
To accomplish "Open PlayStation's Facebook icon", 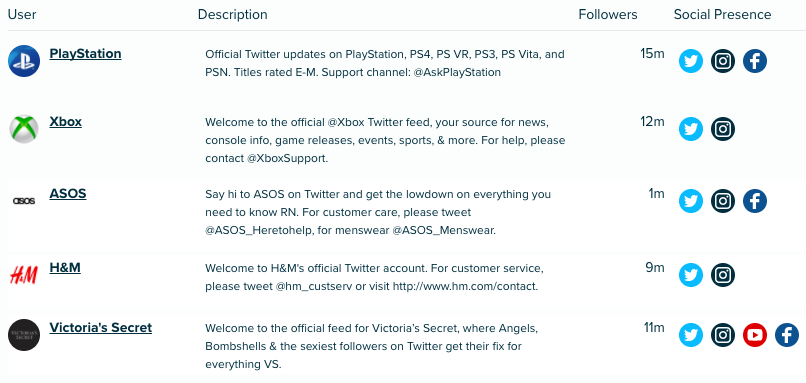I will (755, 61).
